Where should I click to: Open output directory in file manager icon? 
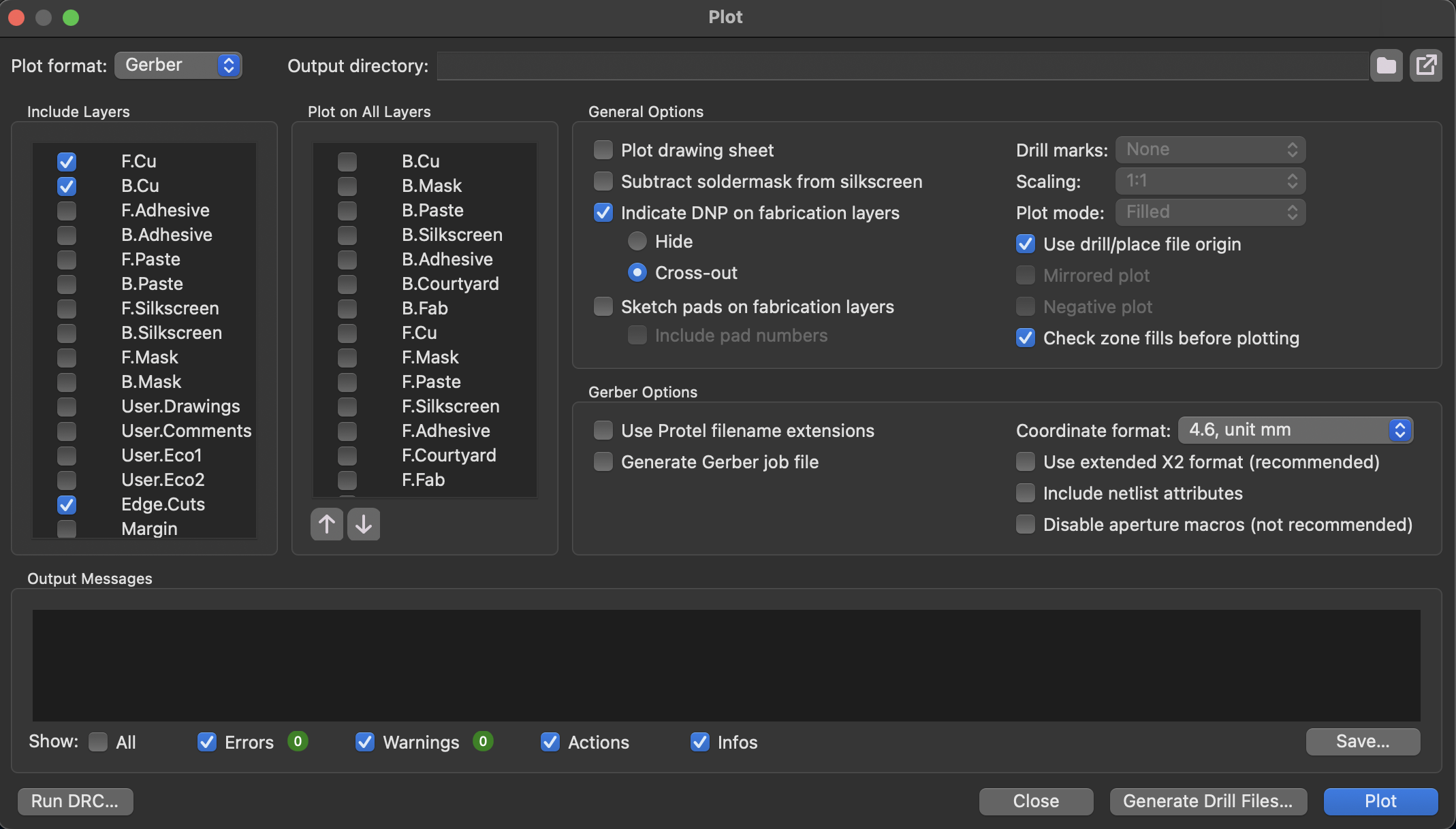click(x=1425, y=66)
